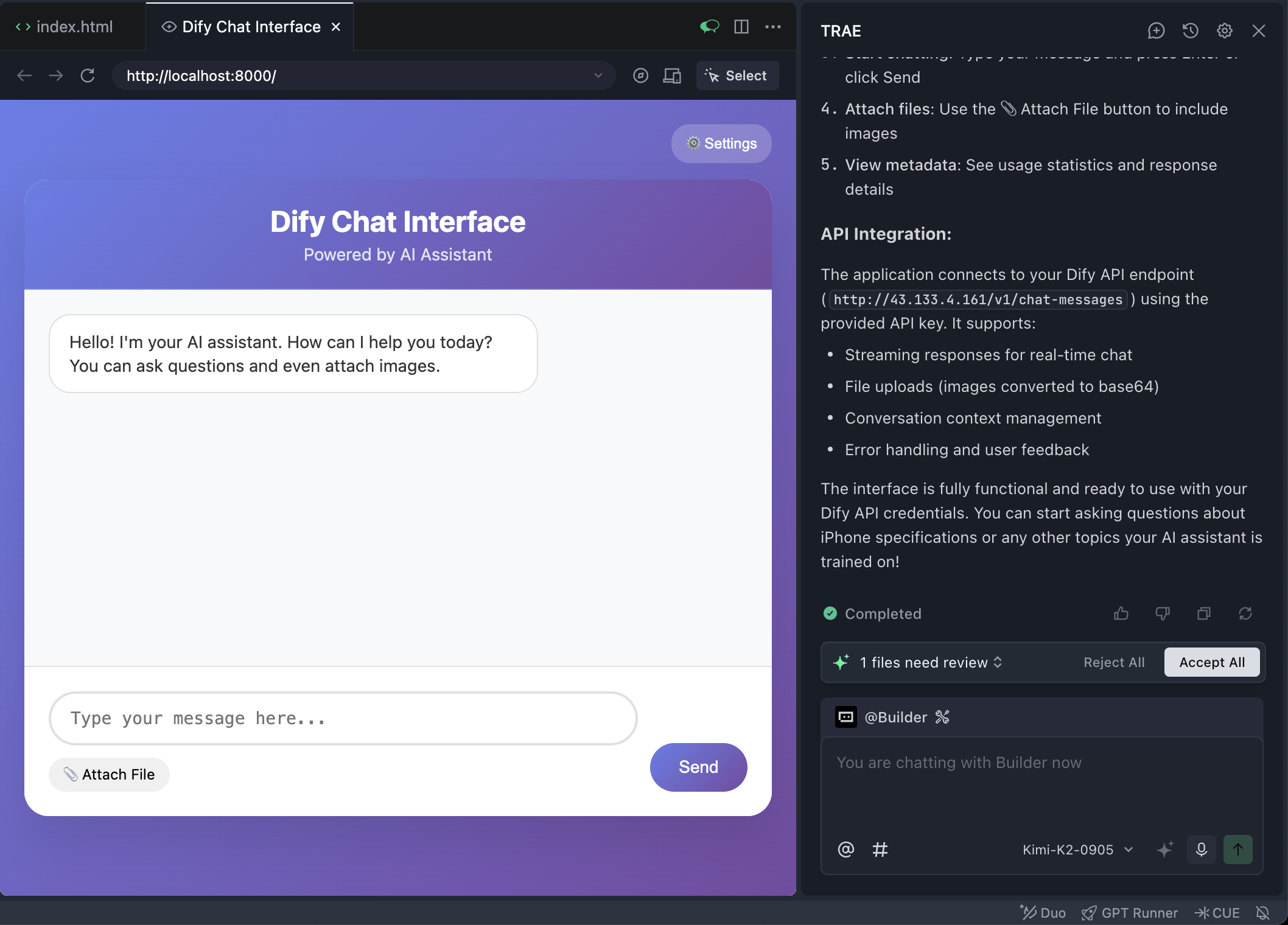
Task: Expand the URL address history dropdown
Action: pyautogui.click(x=598, y=76)
